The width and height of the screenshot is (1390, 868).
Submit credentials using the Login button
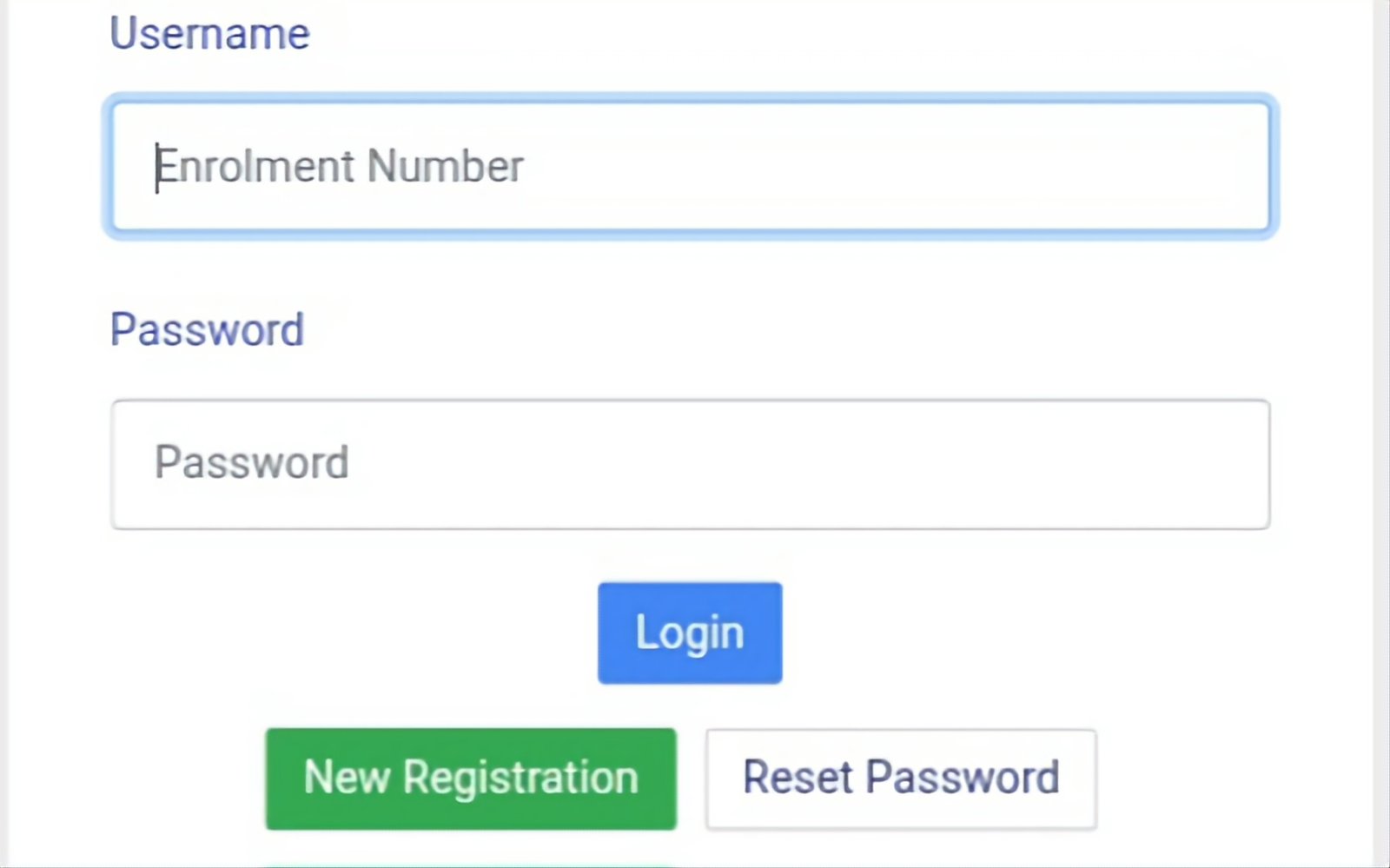pyautogui.click(x=690, y=633)
